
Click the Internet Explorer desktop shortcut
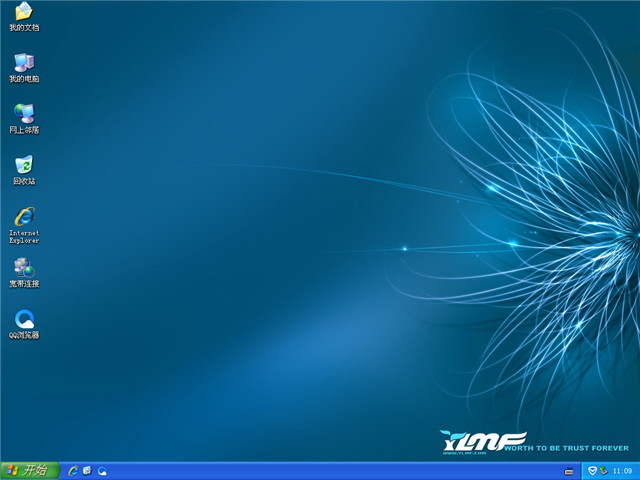24,215
